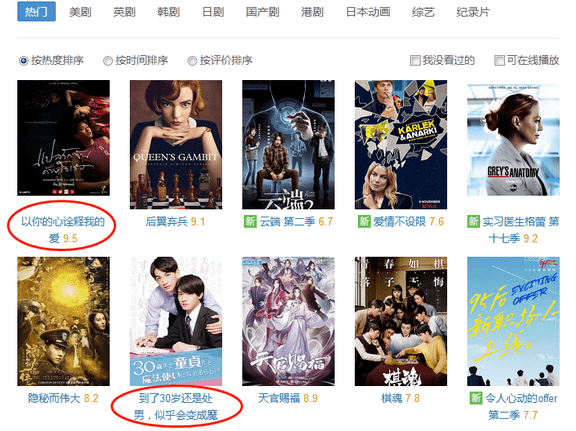The height and width of the screenshot is (431, 576).
Task: Open the 棋魂 poster thumbnail
Action: [x=401, y=322]
